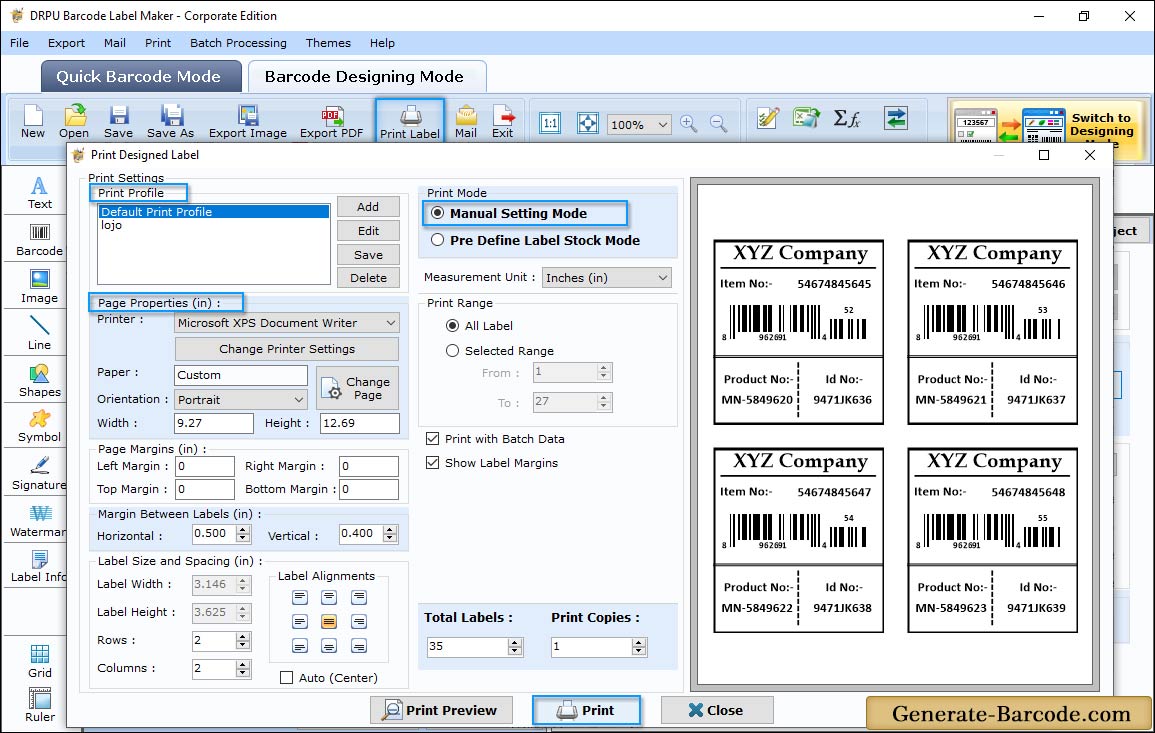Viewport: 1155px width, 733px height.
Task: Select the Line tool in sidebar
Action: pyautogui.click(x=39, y=334)
